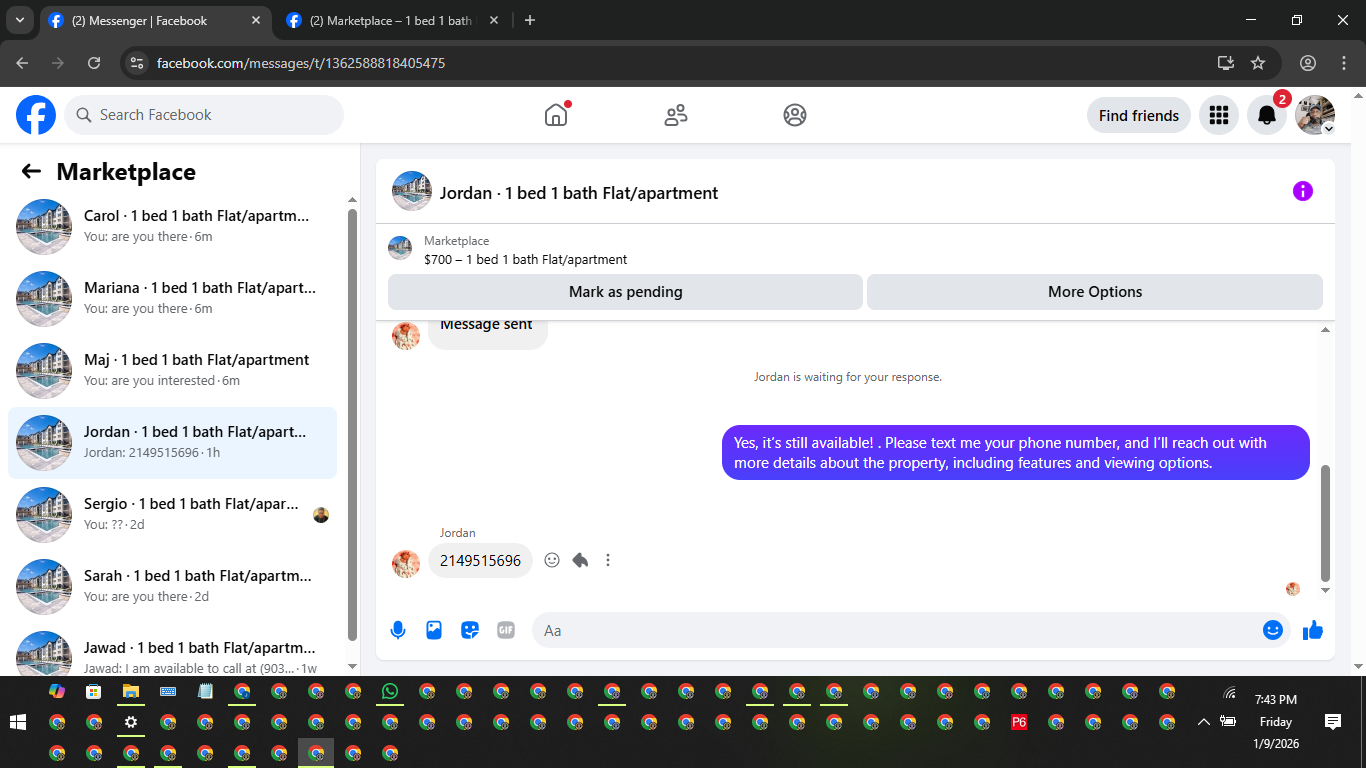The image size is (1366, 768).
Task: Click the $700 – 1 bed 1 bath listing link
Action: tap(525, 259)
